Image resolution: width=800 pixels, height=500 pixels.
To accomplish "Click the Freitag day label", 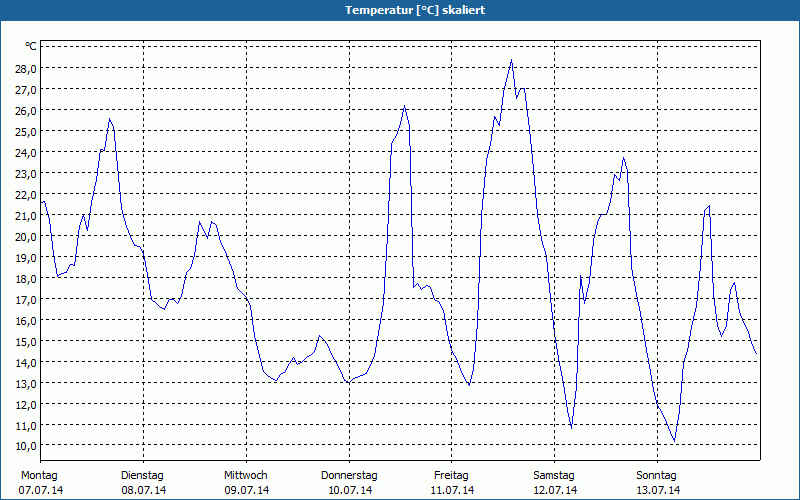I will click(x=452, y=476).
